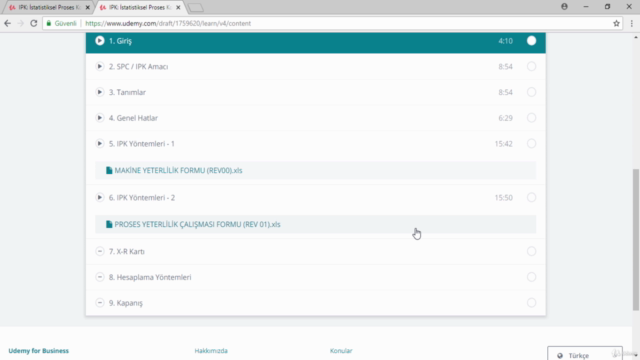Open lecture title 2. SPC / IPK Amacı
640x360 pixels.
click(138, 67)
